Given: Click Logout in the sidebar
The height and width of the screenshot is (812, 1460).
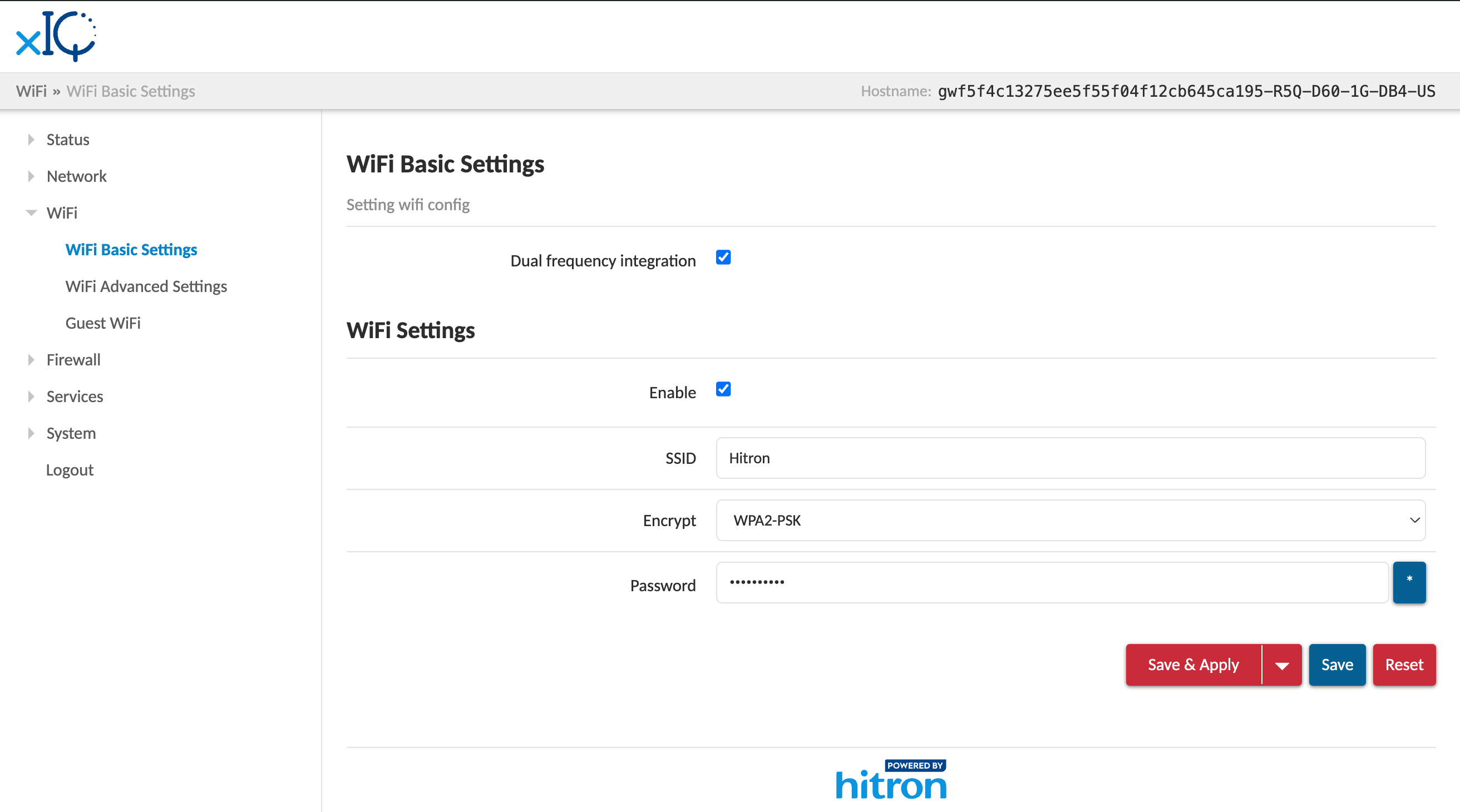Looking at the screenshot, I should (x=70, y=471).
